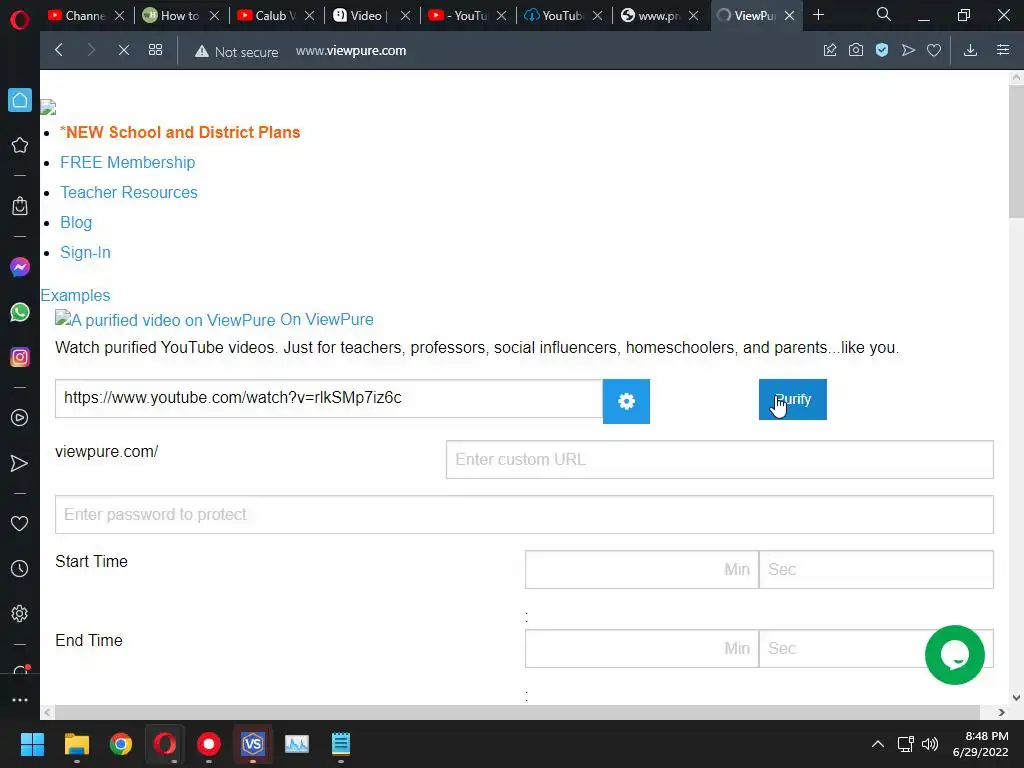This screenshot has width=1024, height=768.
Task: Click the horizontal scrollbar right arrow
Action: [x=1001, y=712]
